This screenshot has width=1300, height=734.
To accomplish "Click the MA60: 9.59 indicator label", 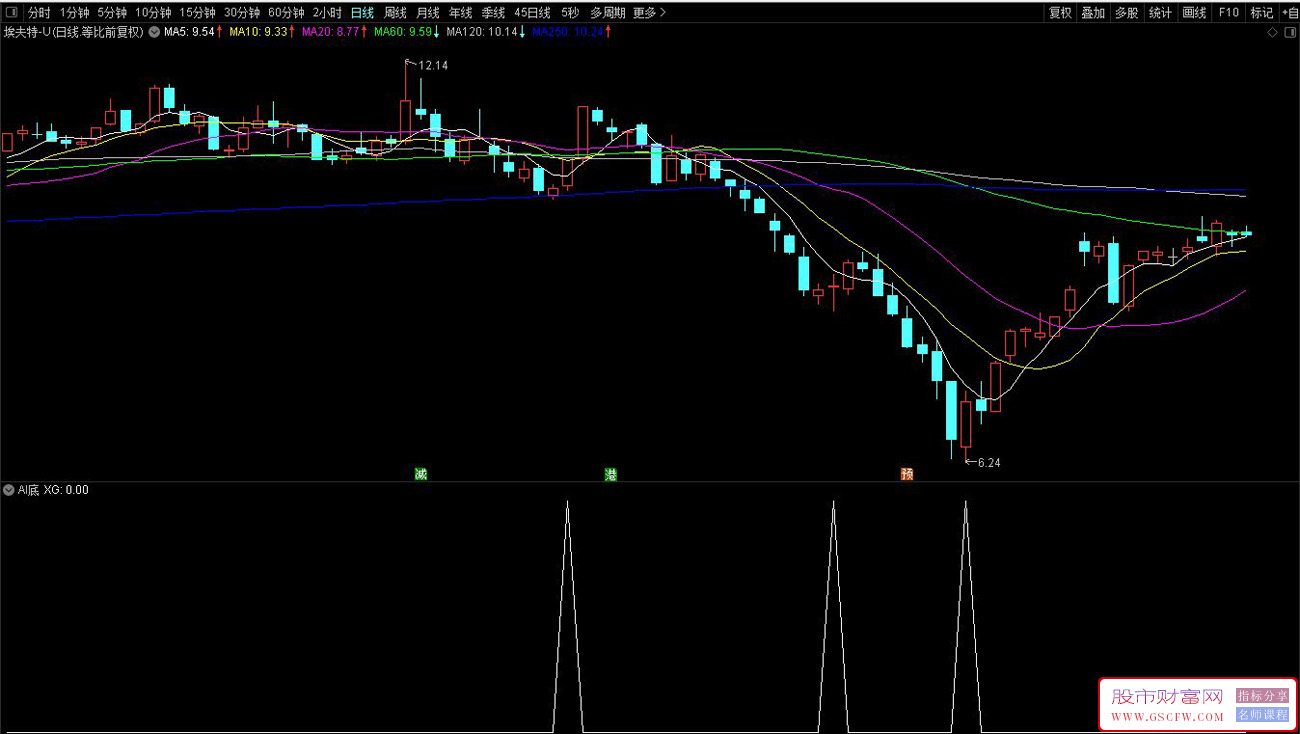I will pyautogui.click(x=403, y=32).
